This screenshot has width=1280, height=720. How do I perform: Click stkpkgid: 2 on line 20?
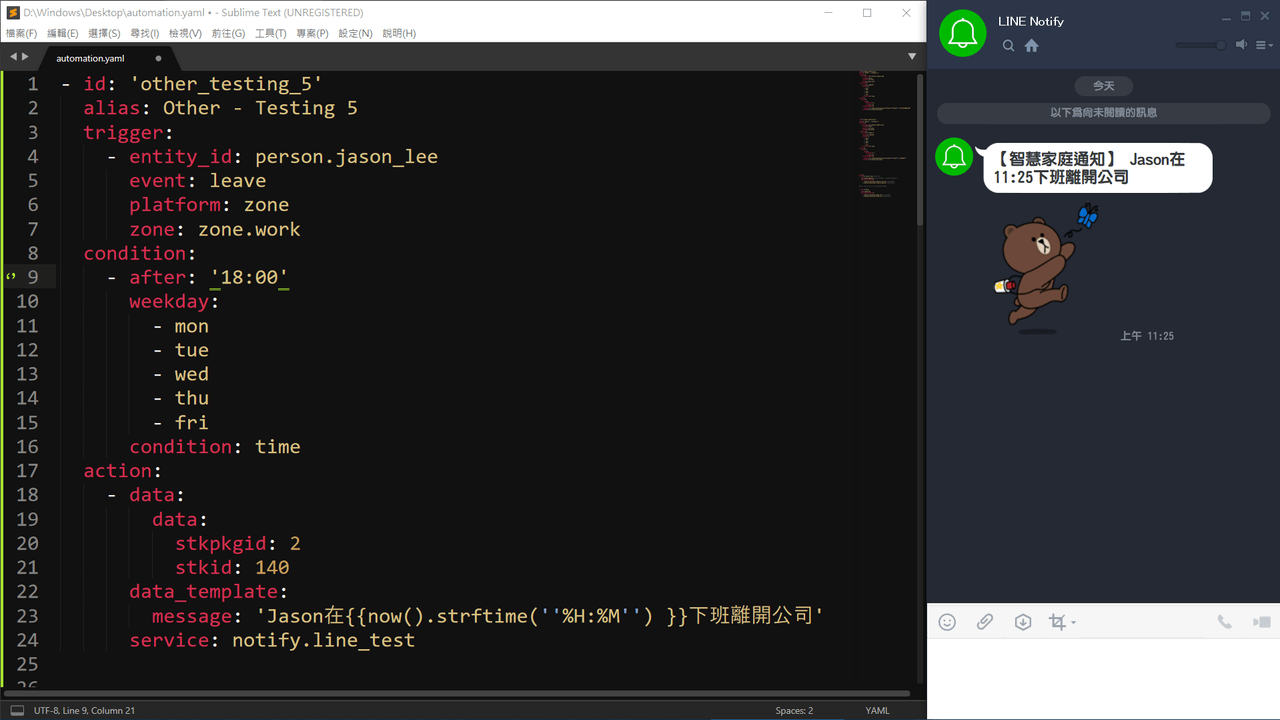click(x=238, y=544)
